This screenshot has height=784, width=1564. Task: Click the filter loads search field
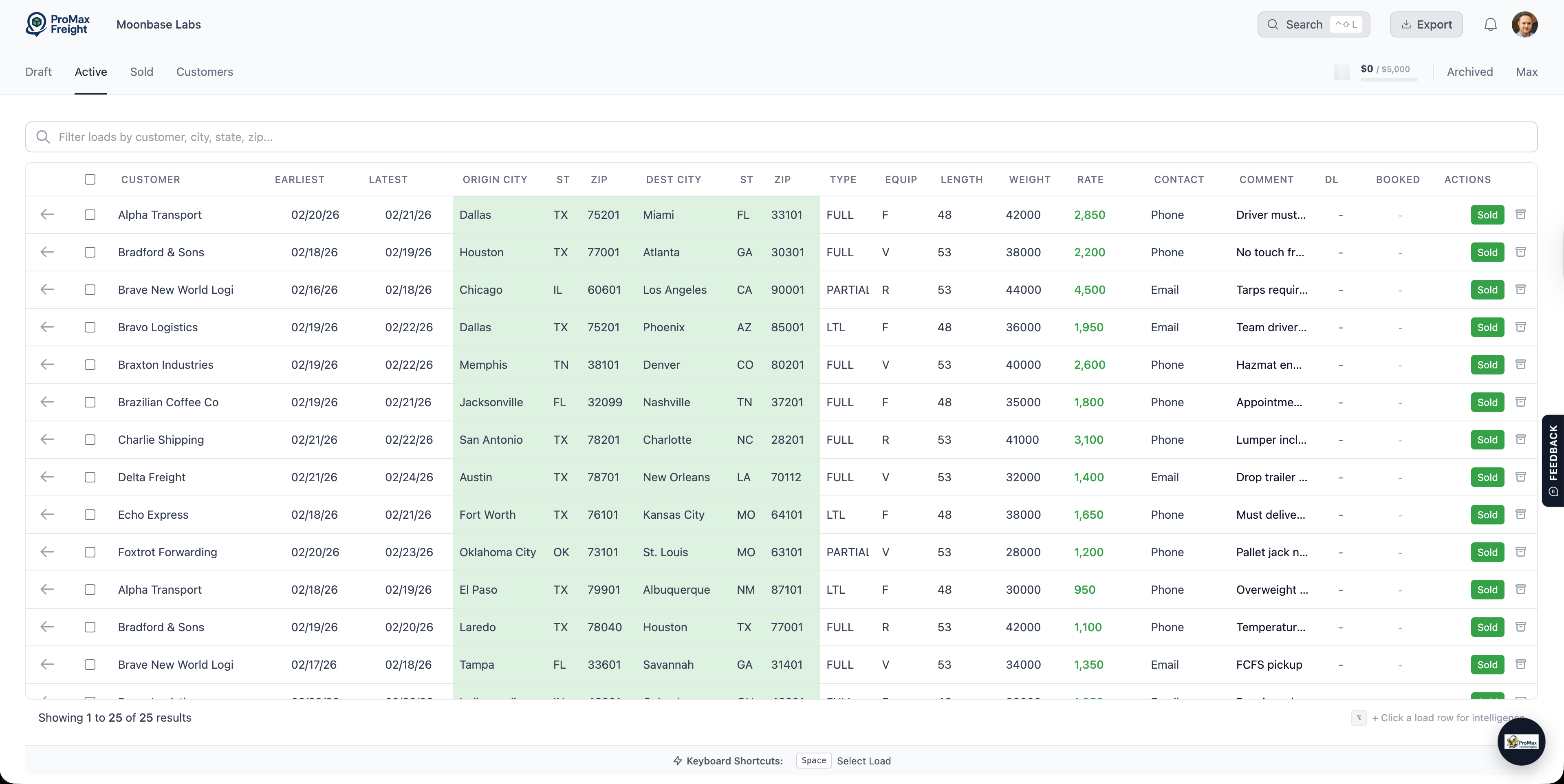click(364, 137)
